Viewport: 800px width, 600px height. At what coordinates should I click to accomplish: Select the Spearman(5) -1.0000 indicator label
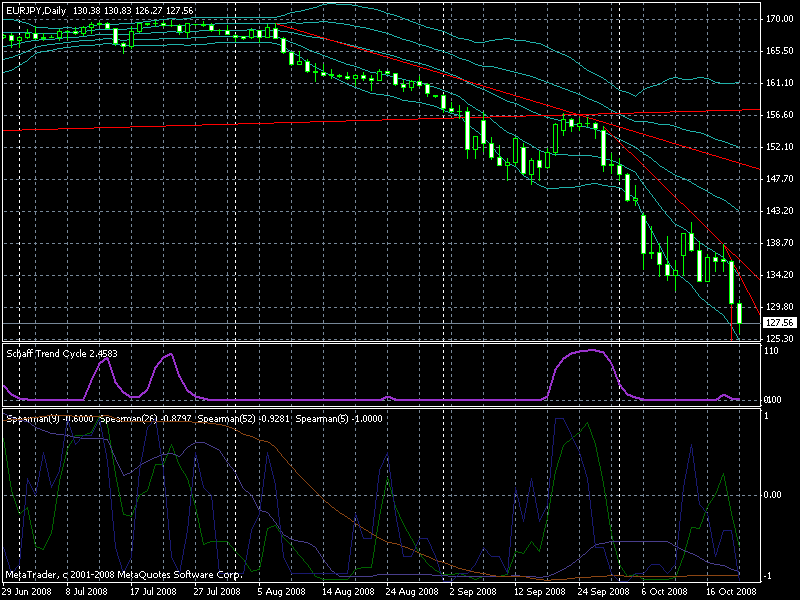click(339, 419)
